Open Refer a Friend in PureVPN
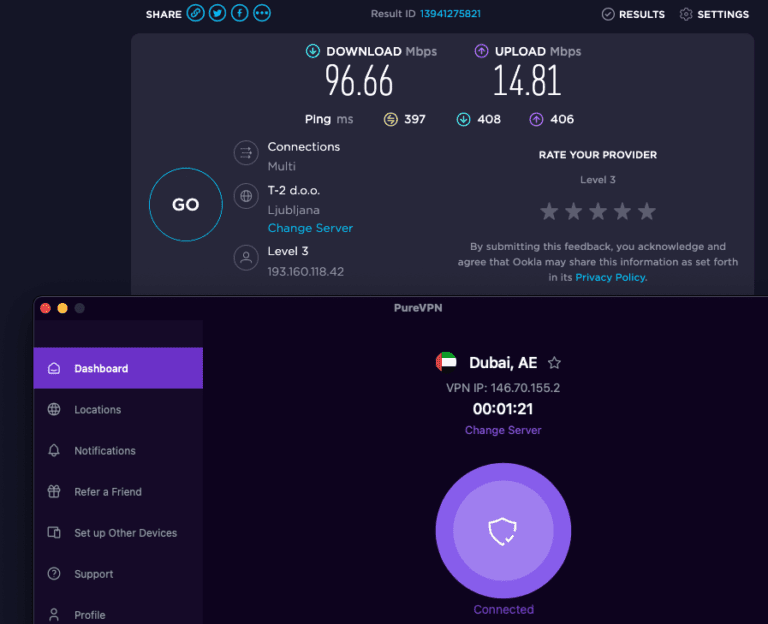The height and width of the screenshot is (624, 768). [x=118, y=492]
